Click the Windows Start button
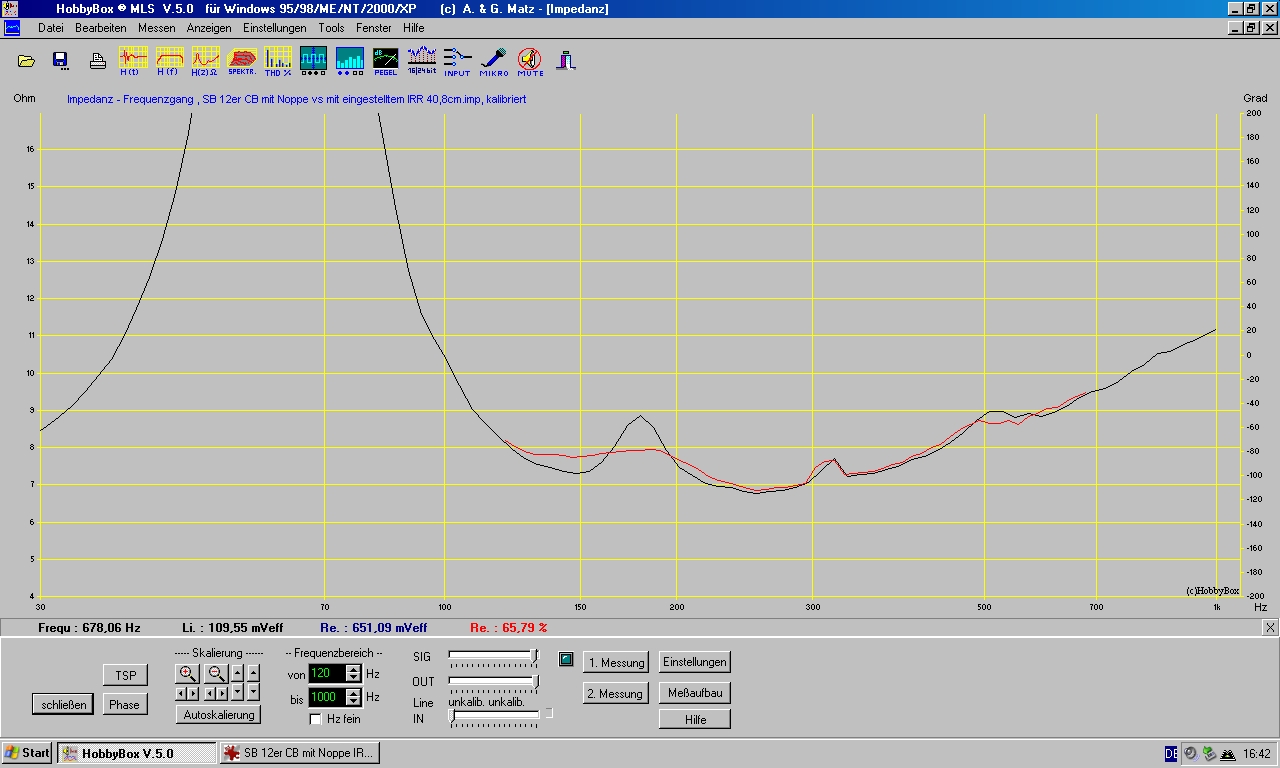 click(x=28, y=753)
